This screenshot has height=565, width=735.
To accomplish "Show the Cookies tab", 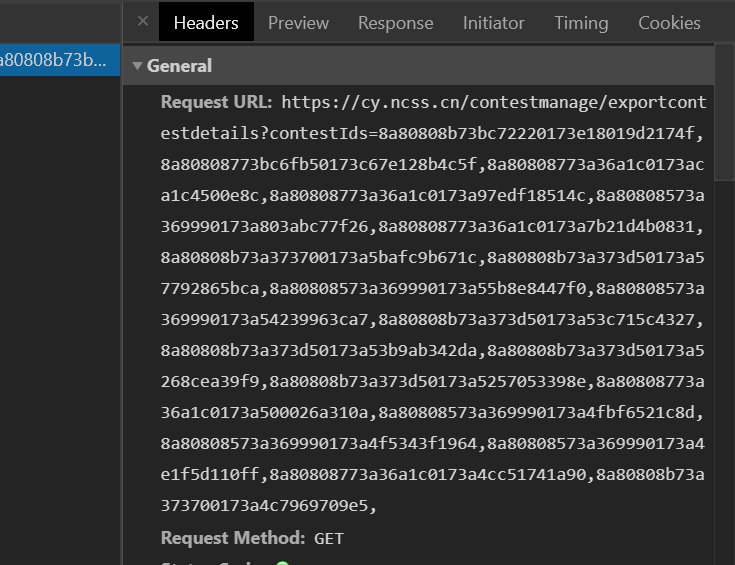I will pos(669,23).
